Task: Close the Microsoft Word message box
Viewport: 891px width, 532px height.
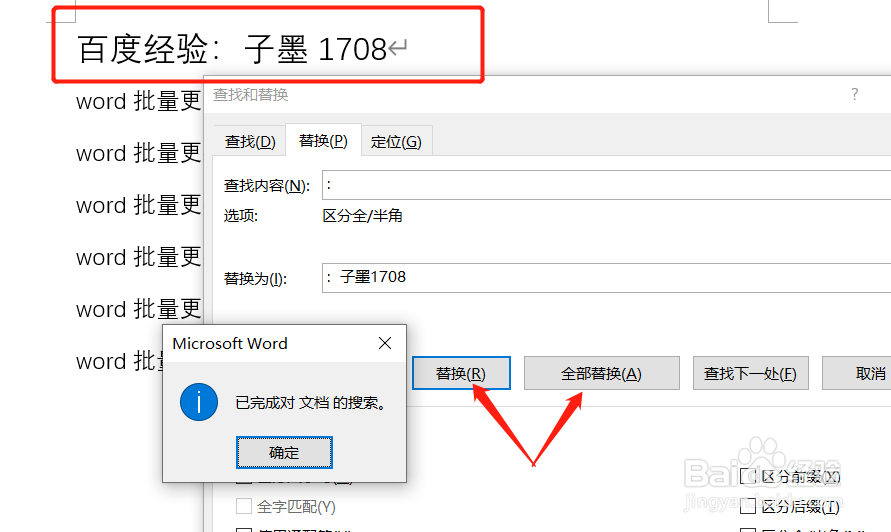Action: 385,343
